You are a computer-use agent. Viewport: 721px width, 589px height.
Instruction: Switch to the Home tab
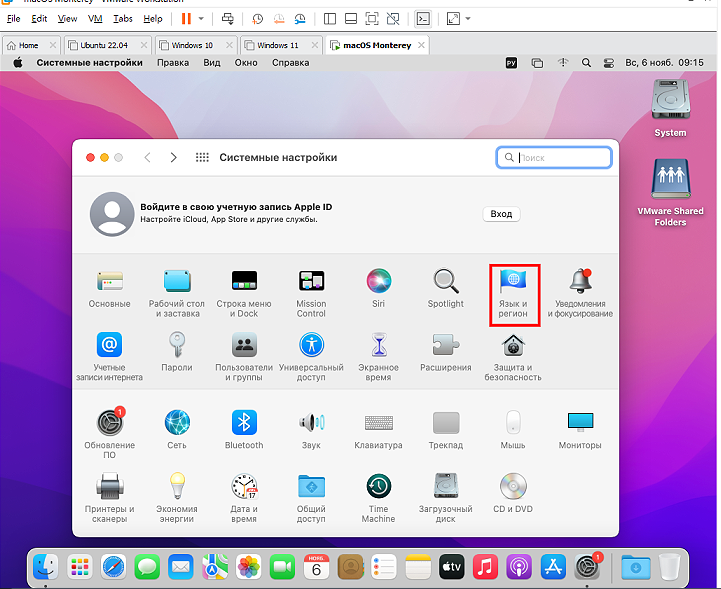pyautogui.click(x=29, y=45)
